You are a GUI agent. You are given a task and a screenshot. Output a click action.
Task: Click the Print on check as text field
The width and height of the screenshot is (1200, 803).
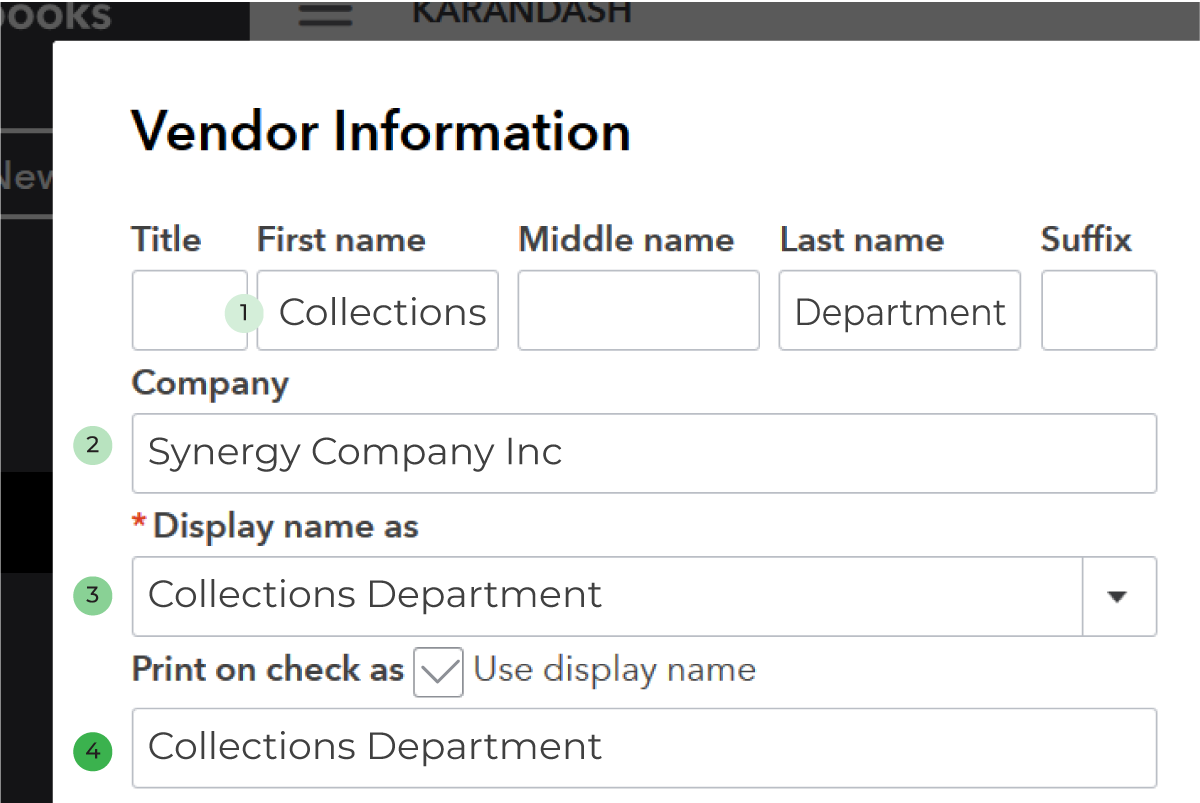pos(643,748)
